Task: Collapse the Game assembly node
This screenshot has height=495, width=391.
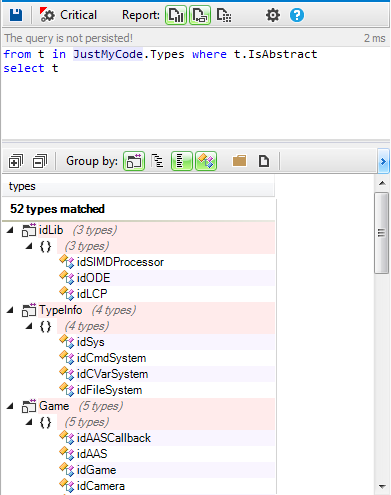Action: tap(10, 406)
